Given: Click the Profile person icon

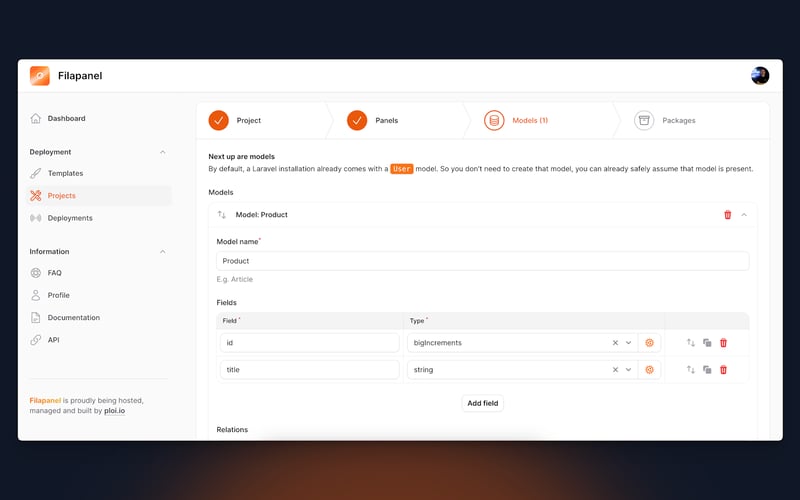Looking at the screenshot, I should pos(36,295).
